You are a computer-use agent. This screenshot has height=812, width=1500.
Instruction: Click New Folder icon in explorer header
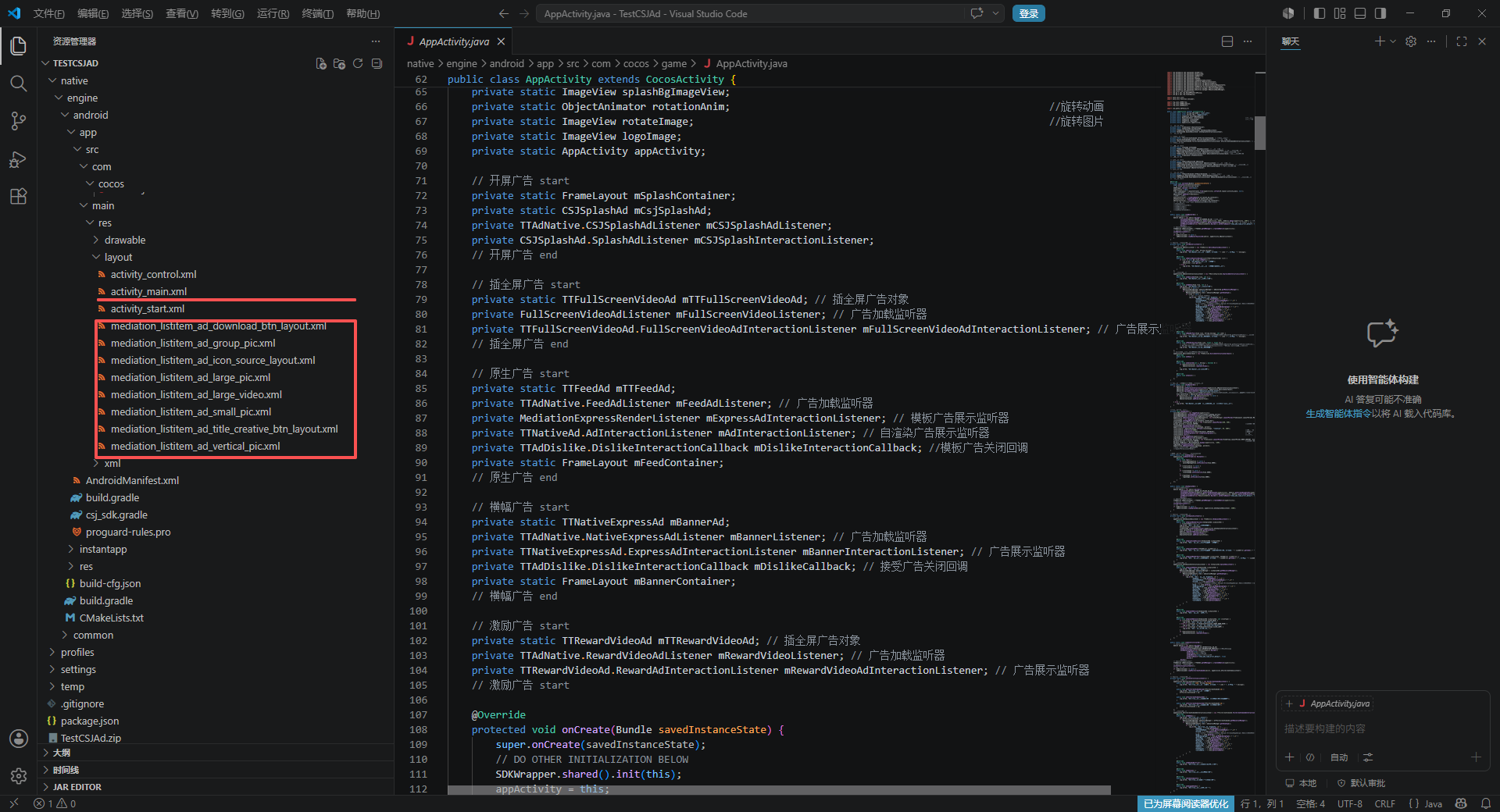[339, 63]
